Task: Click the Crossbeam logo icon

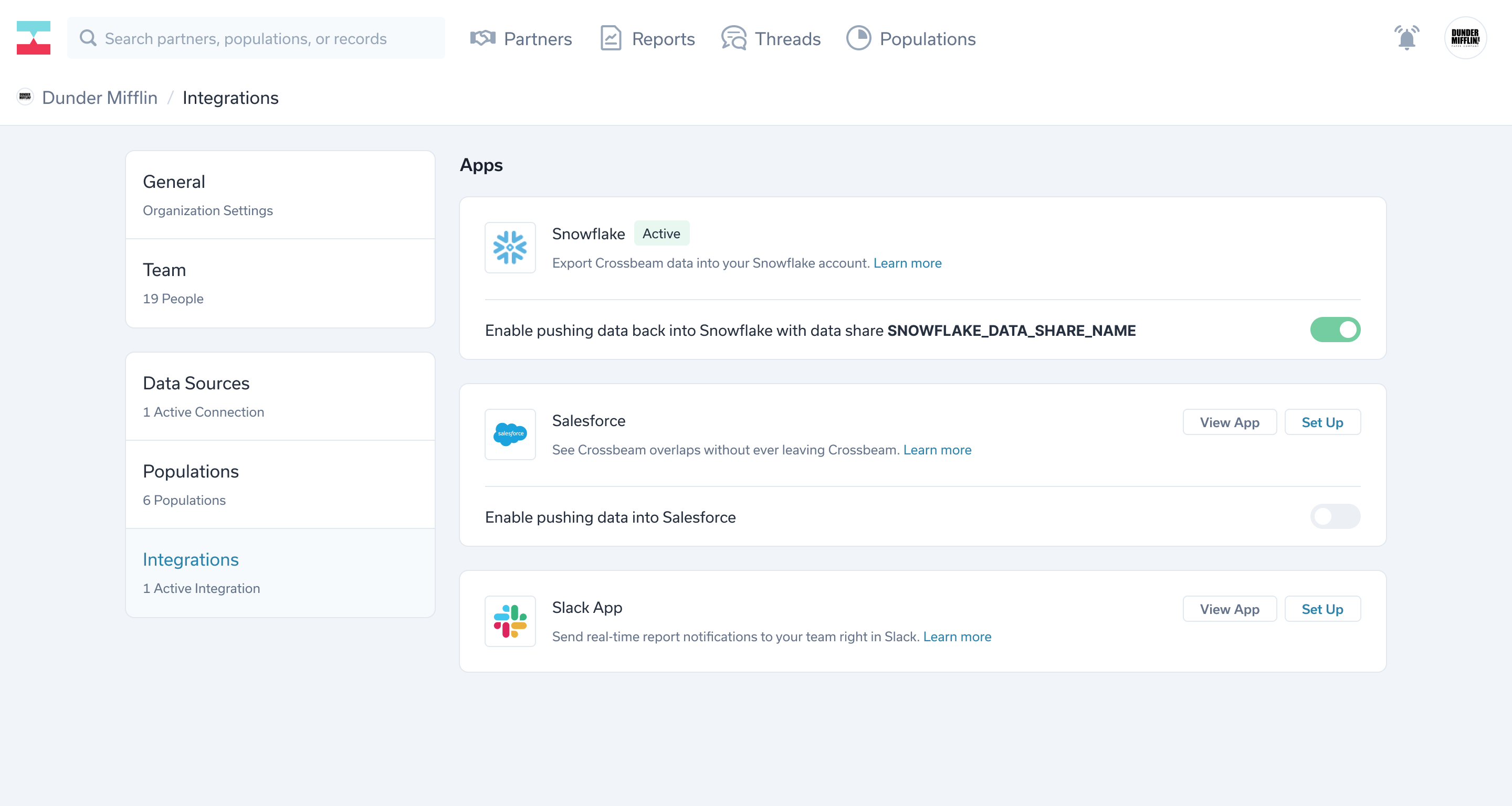Action: point(34,38)
